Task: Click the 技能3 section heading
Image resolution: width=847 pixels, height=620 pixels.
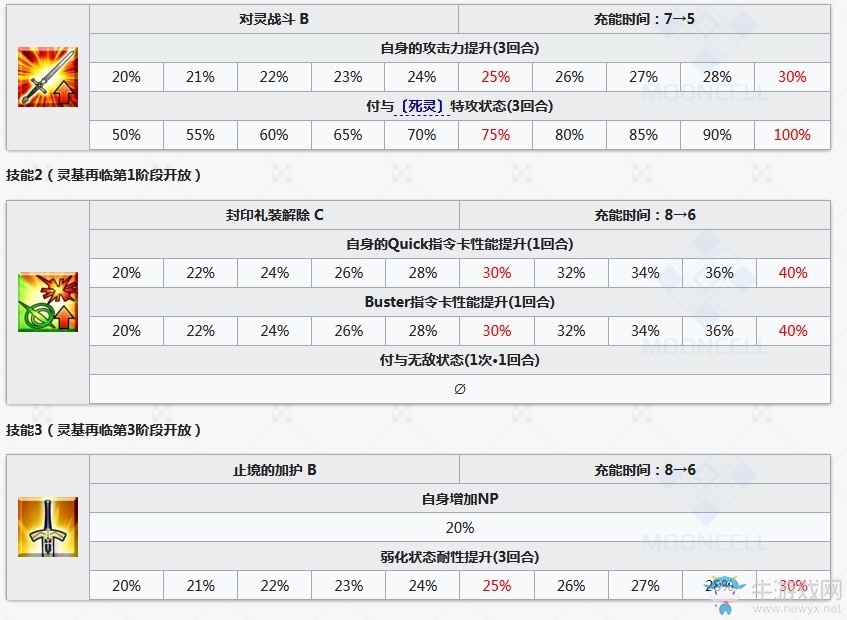Action: coord(103,430)
